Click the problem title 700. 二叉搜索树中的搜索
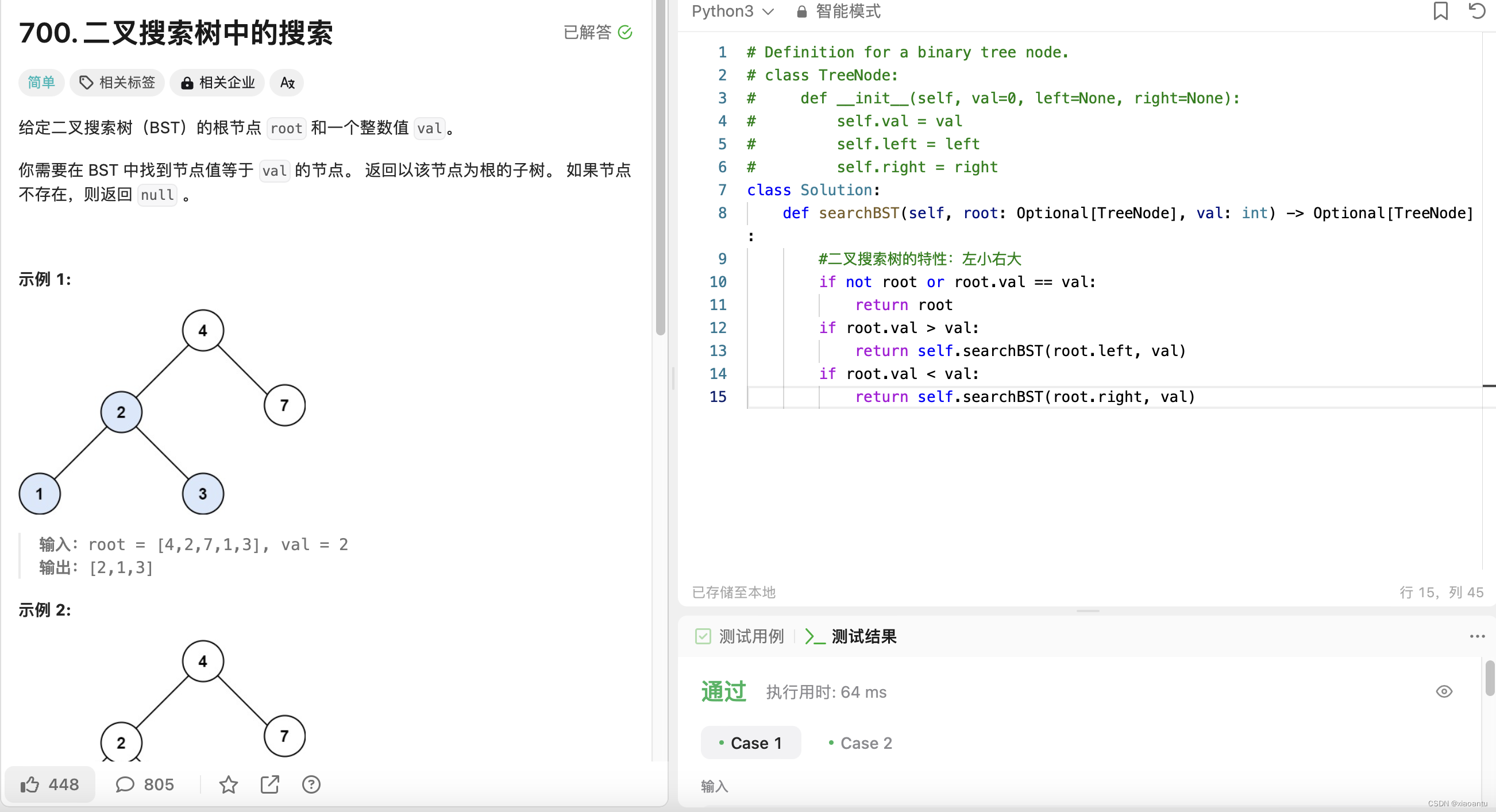Viewport: 1496px width, 812px height. 176,32
